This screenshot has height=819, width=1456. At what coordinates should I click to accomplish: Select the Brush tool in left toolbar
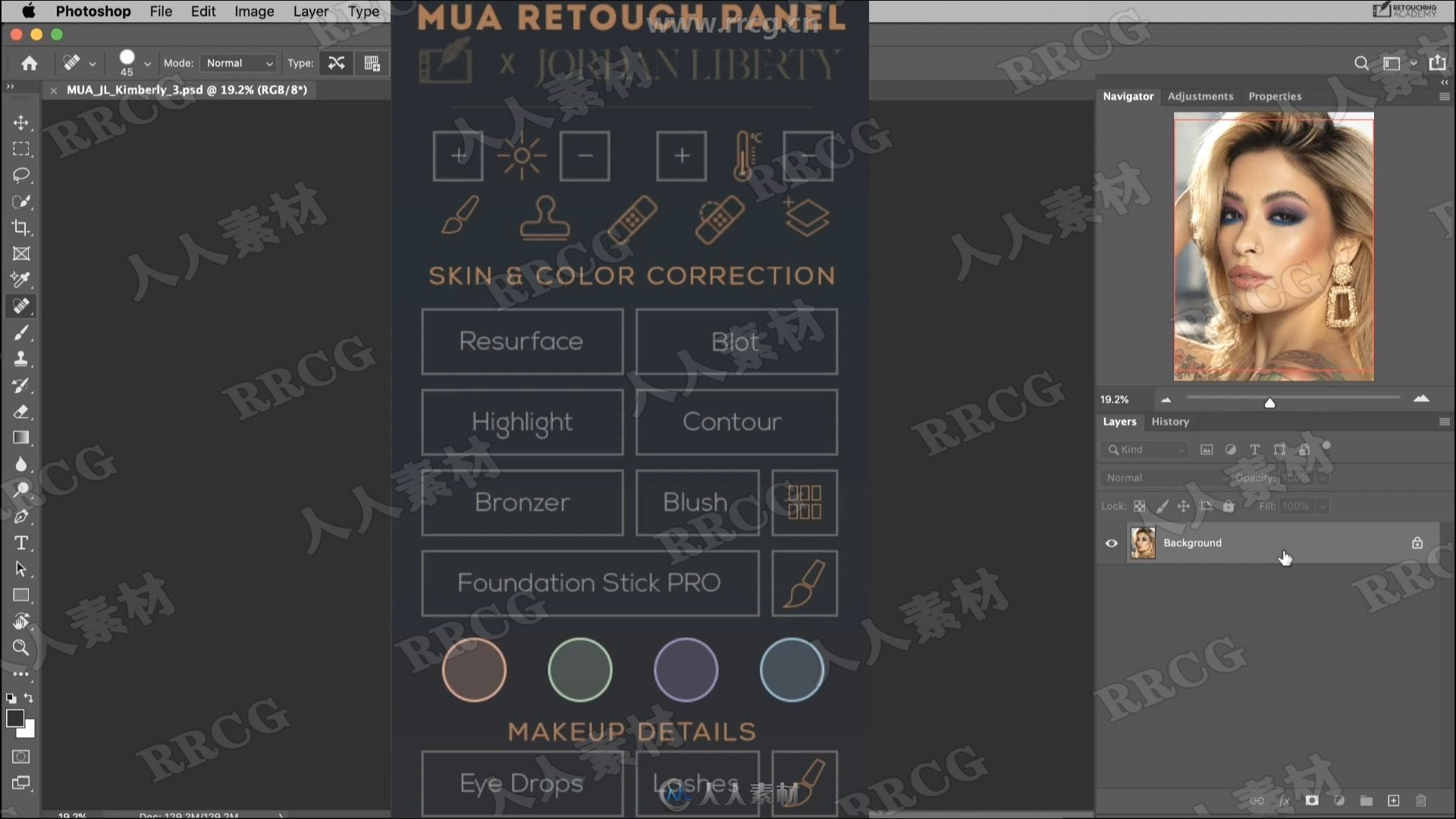21,333
